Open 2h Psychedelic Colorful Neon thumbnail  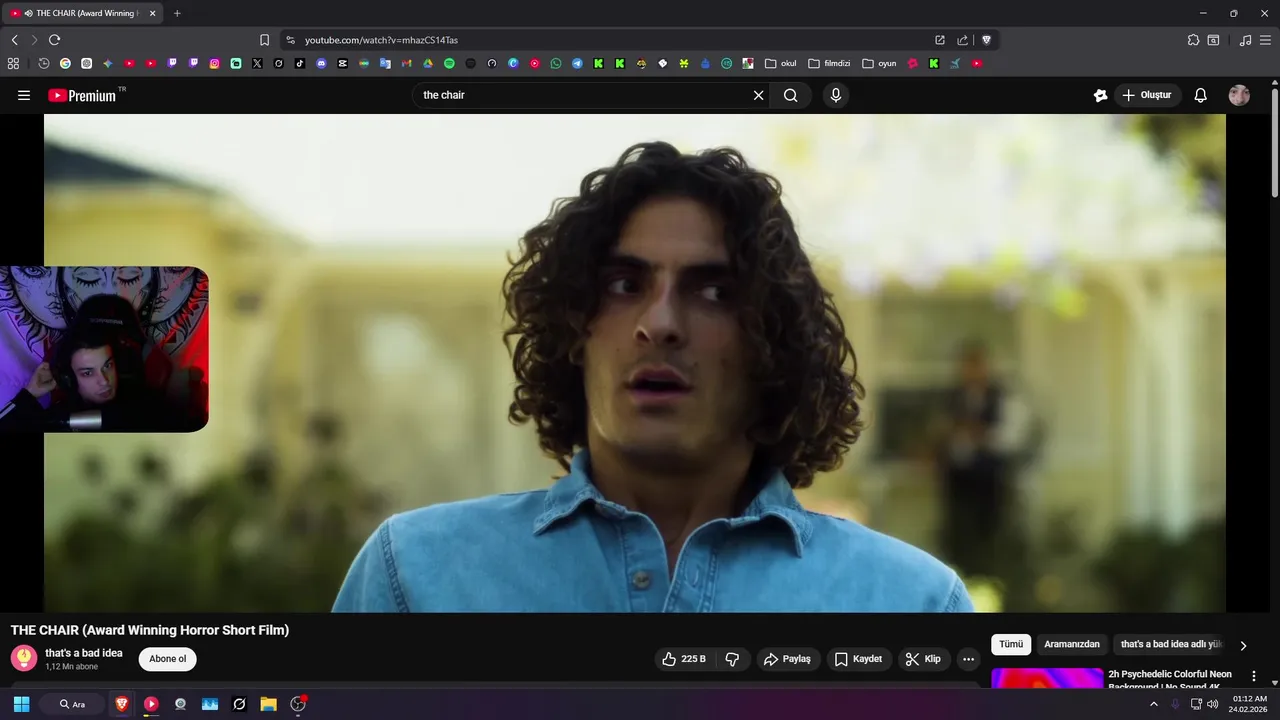[x=1047, y=678]
